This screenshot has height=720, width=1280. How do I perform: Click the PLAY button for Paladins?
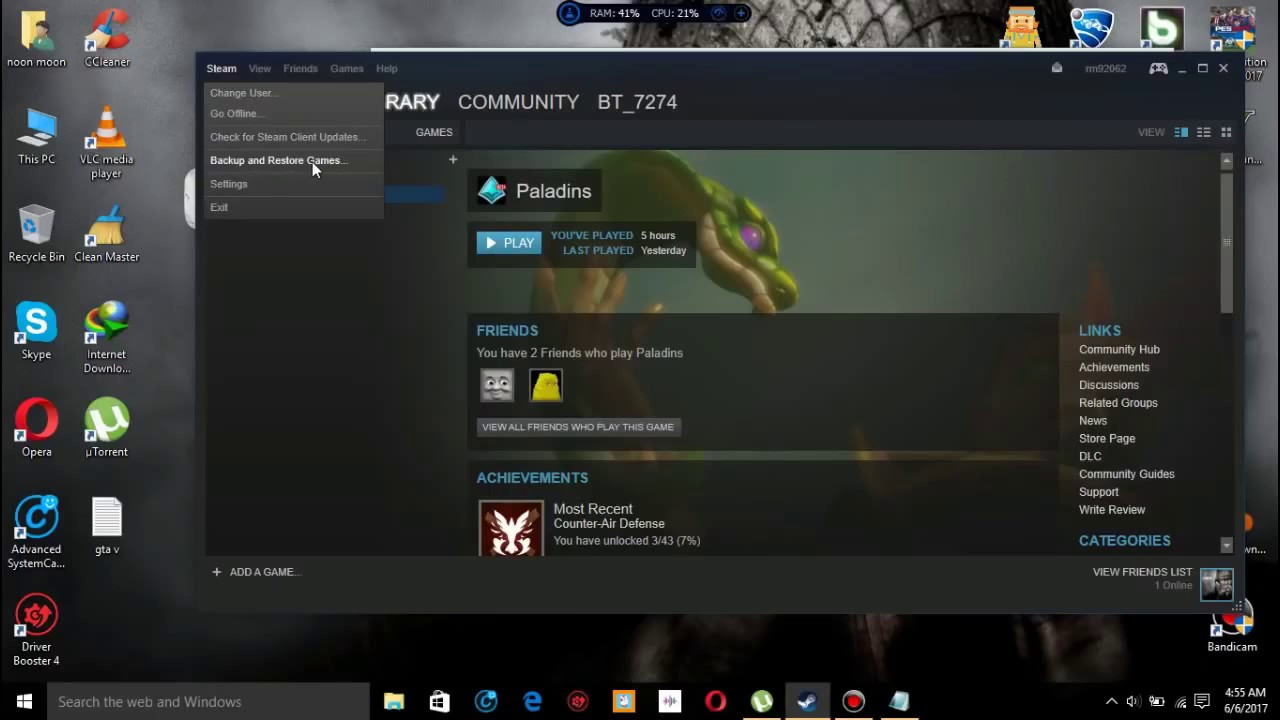(509, 243)
